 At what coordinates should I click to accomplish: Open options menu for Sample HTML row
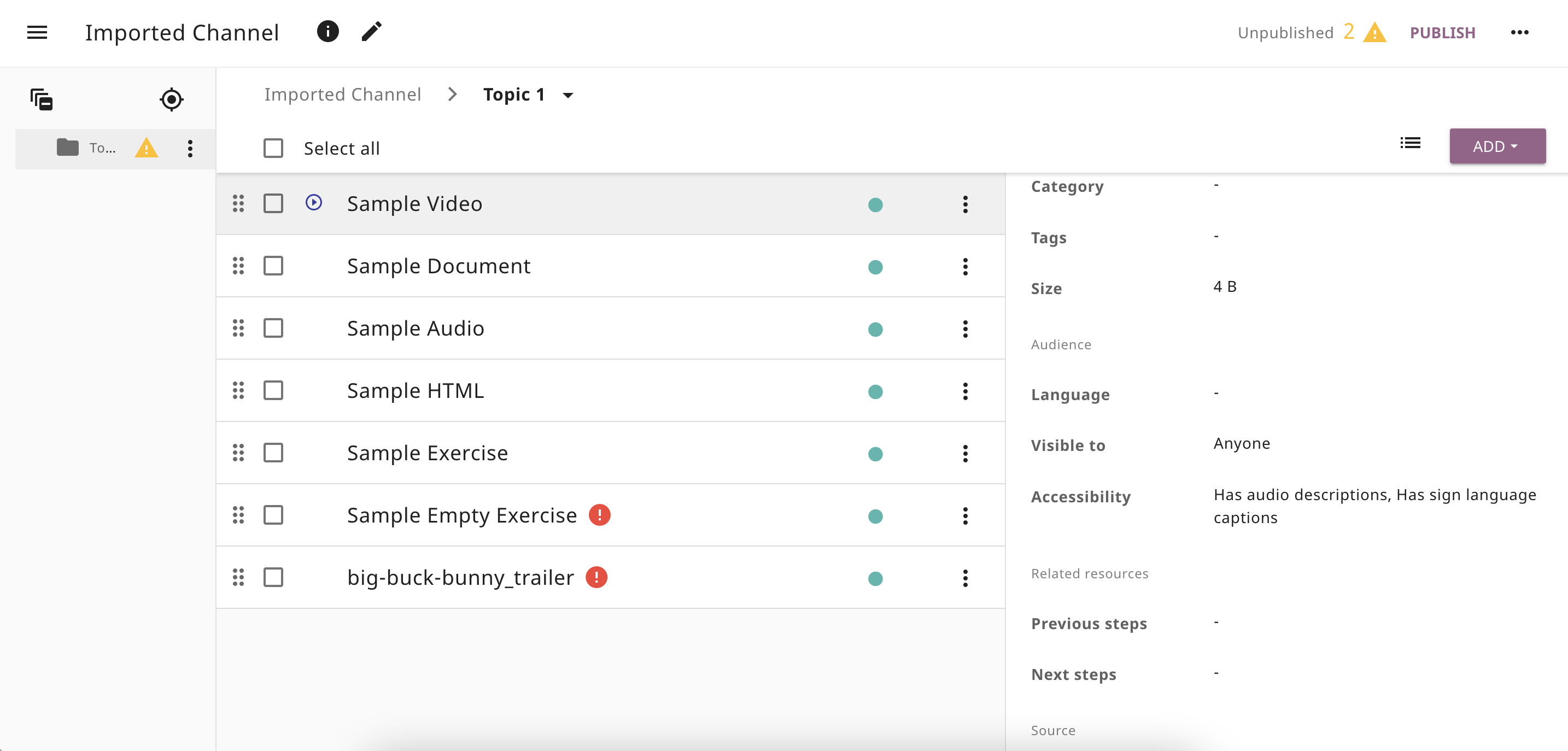point(965,391)
